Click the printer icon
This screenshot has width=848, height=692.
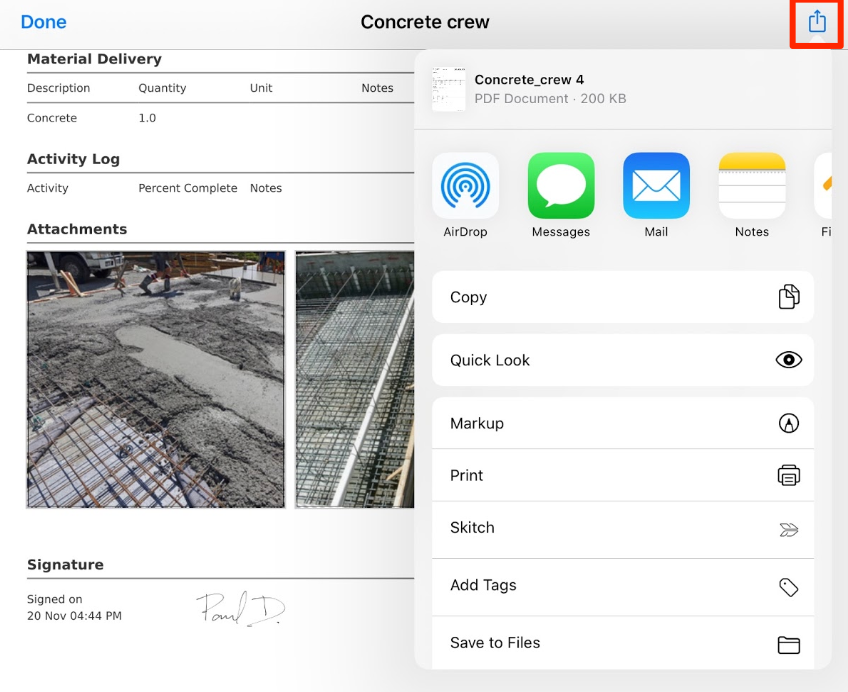click(x=789, y=475)
